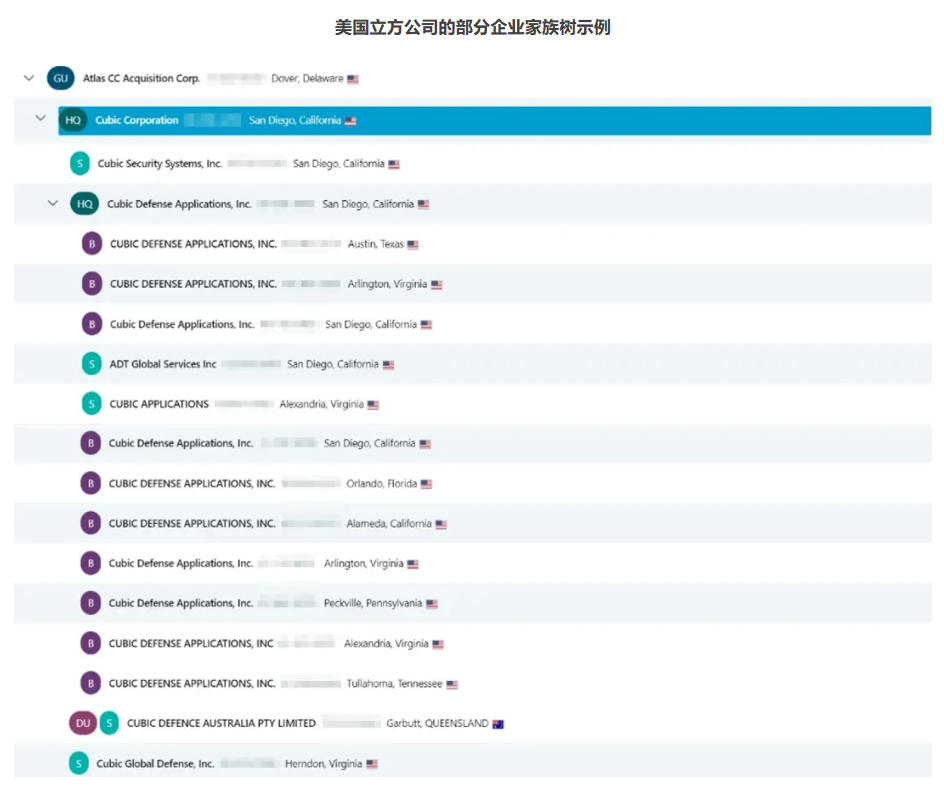944x799 pixels.
Task: Open CUBIC DEFENCE AUSTRALIA PTY LIMITED
Action: [222, 723]
